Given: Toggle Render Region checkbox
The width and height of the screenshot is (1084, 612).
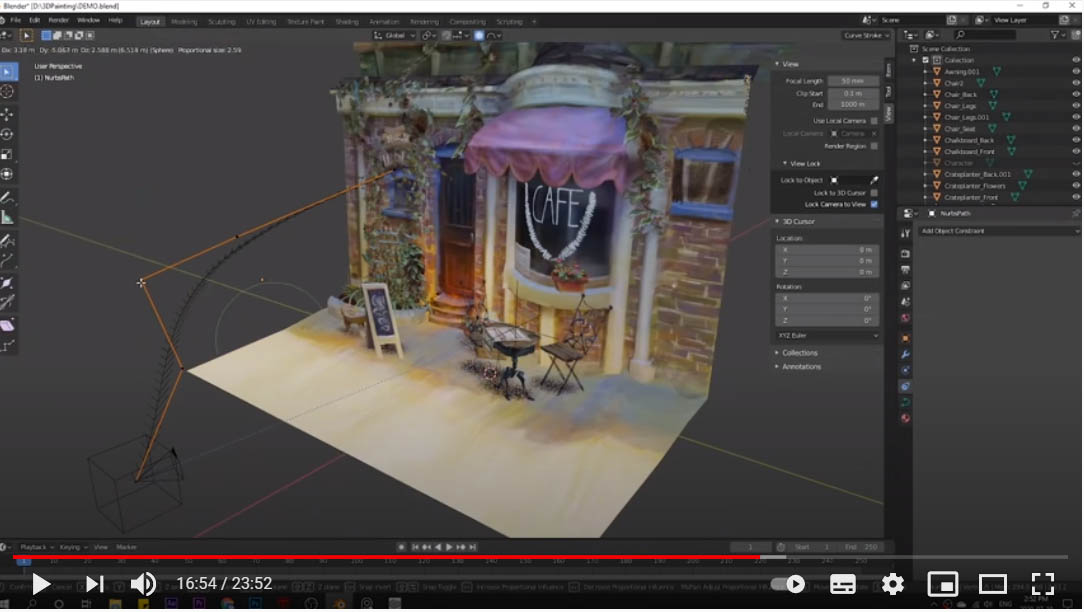Looking at the screenshot, I should [874, 147].
